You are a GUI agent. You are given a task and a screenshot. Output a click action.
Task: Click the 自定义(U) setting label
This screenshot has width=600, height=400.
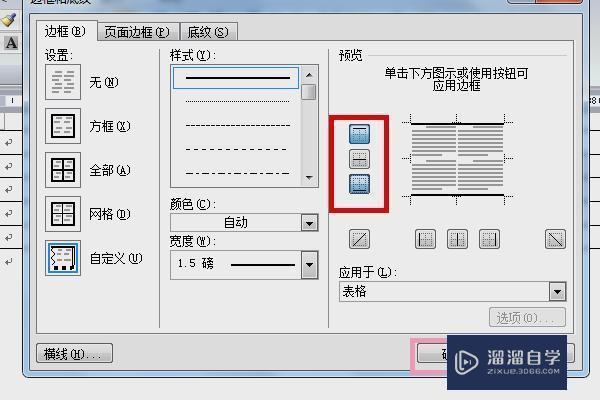[116, 259]
